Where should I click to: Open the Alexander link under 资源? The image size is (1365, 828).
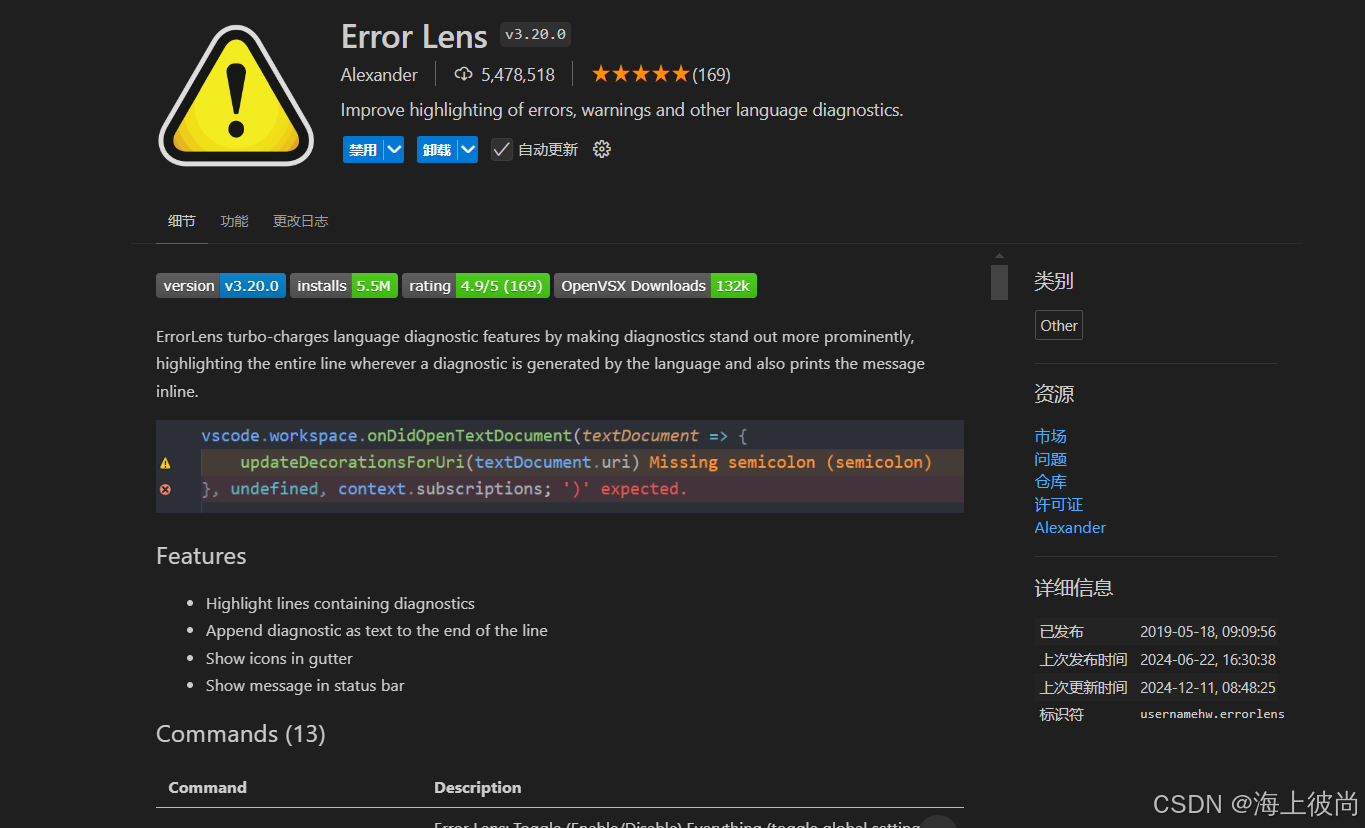tap(1070, 528)
